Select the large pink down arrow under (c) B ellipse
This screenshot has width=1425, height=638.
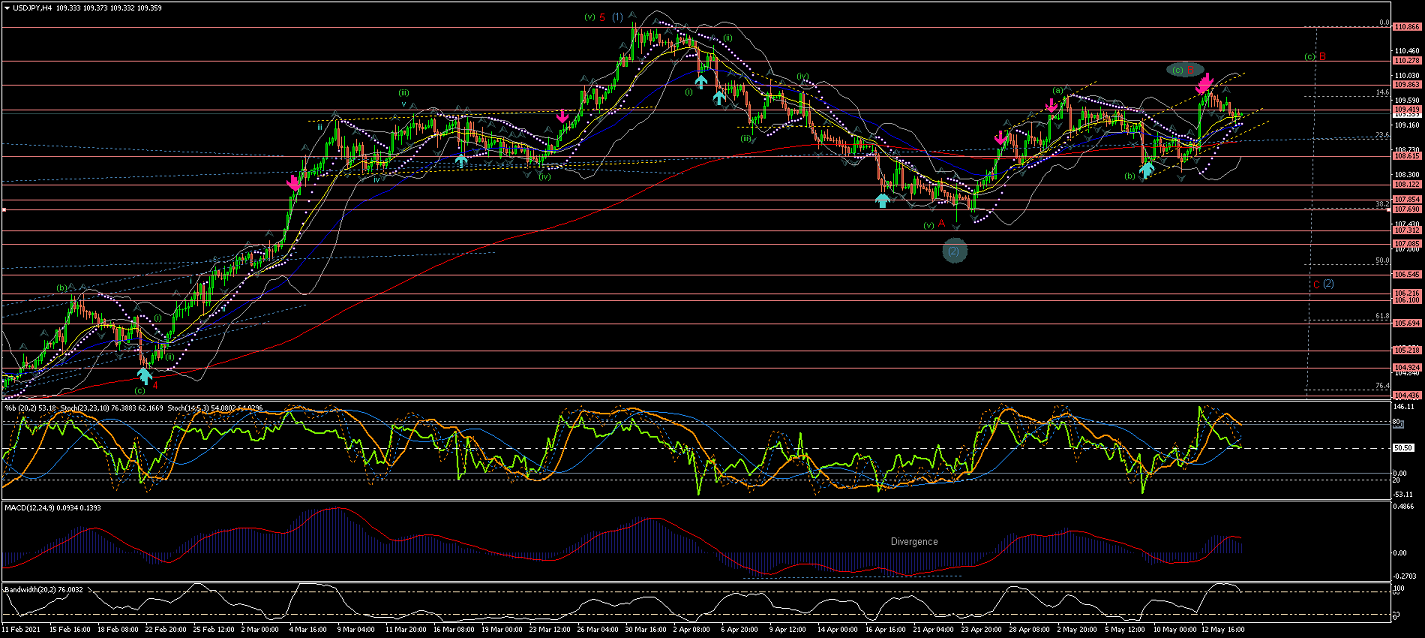tap(1206, 82)
